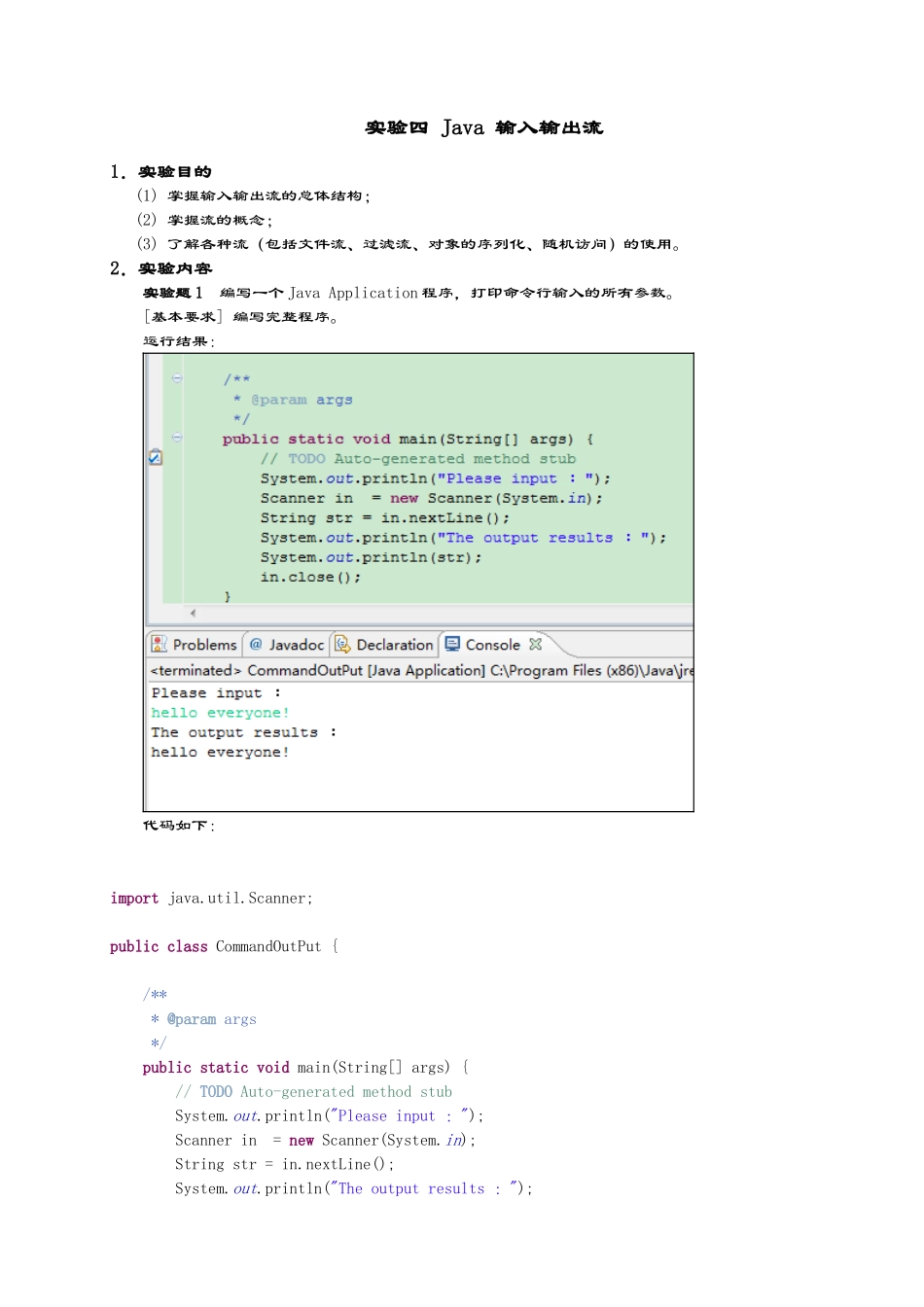Viewport: 924px width, 1307px height.
Task: Click editor line 'System.out.println(str);'
Action: pyautogui.click(x=371, y=557)
